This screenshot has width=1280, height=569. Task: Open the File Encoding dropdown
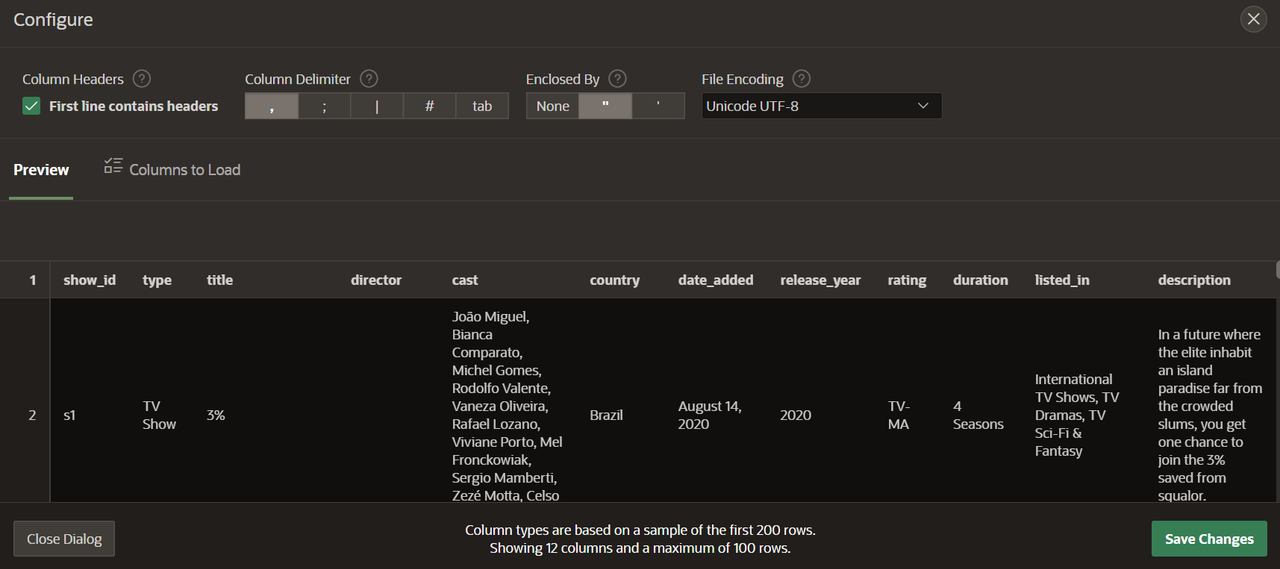click(x=821, y=106)
